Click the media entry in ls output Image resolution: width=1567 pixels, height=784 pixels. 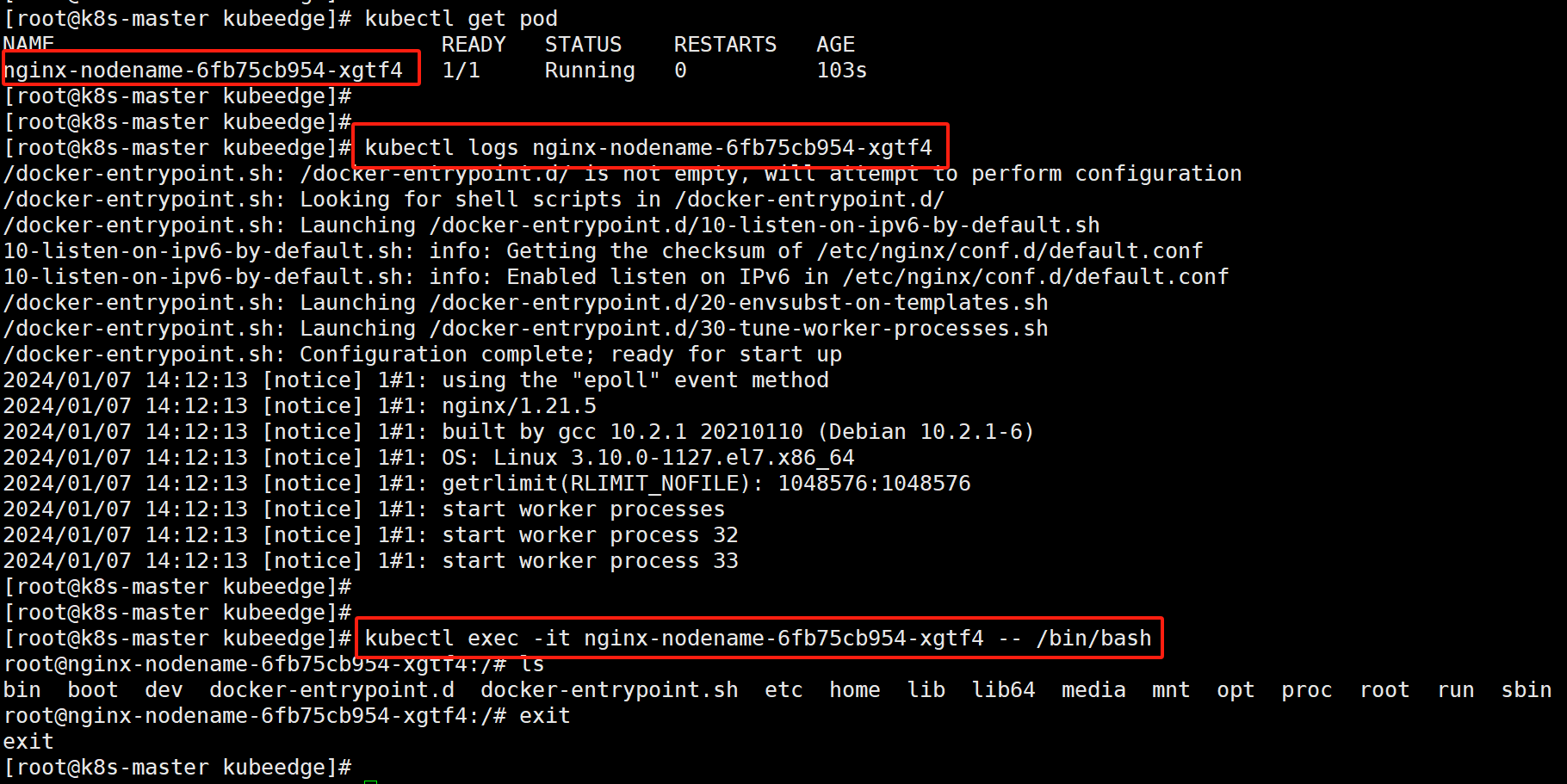(1093, 689)
